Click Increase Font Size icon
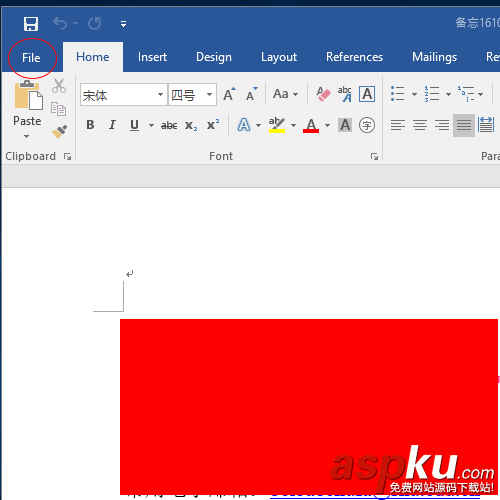This screenshot has height=500, width=500. pos(229,95)
